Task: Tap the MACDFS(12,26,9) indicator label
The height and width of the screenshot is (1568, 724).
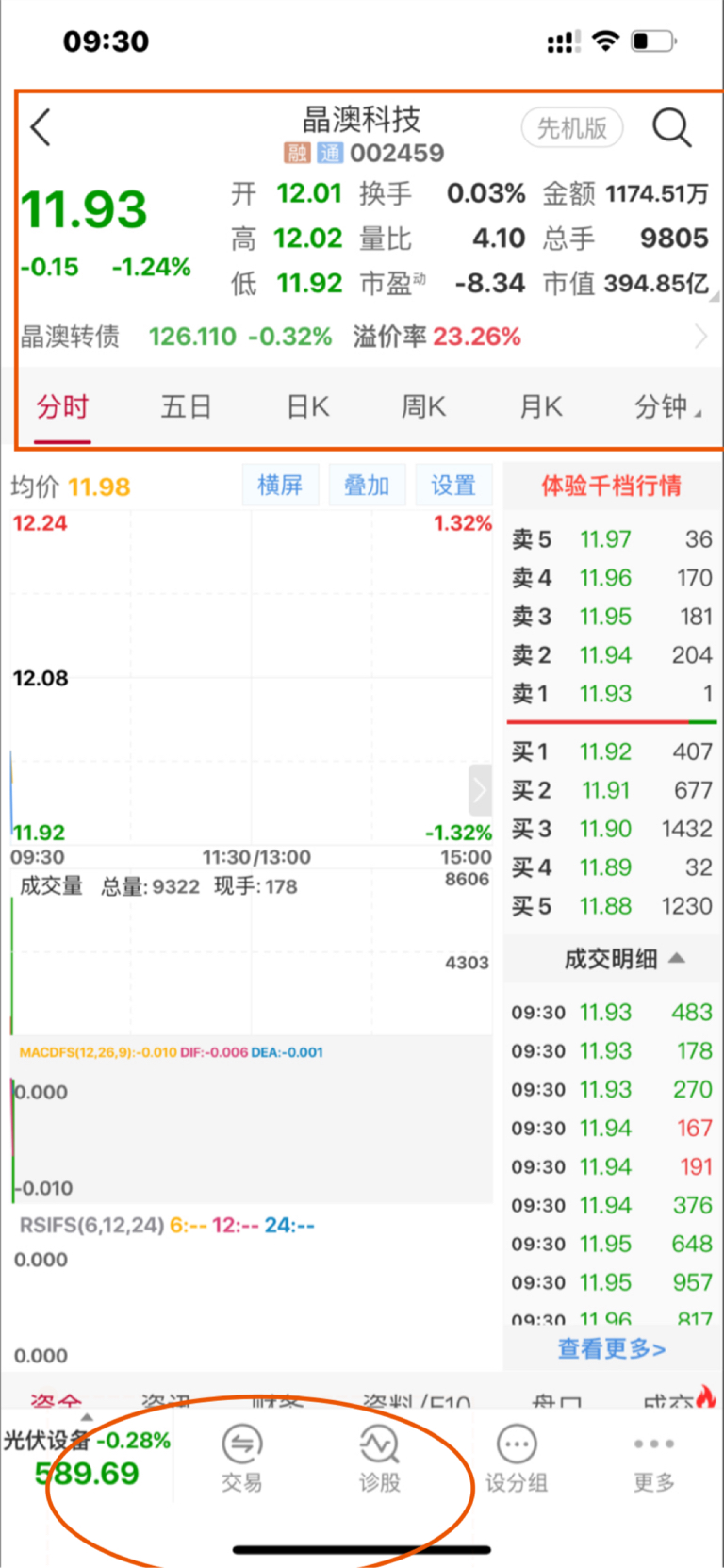Action: click(98, 1052)
